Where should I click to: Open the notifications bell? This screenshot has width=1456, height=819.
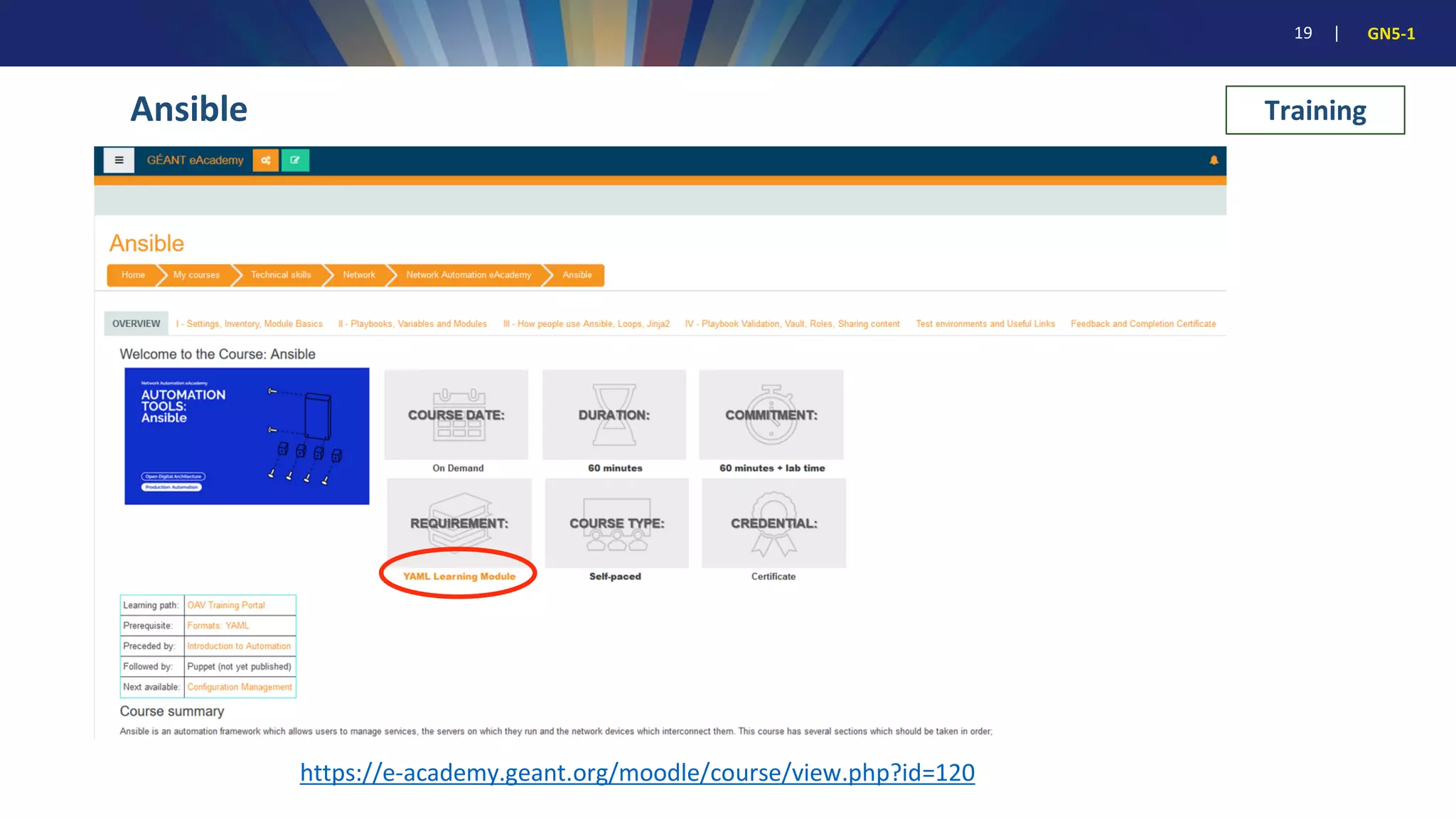1214,161
